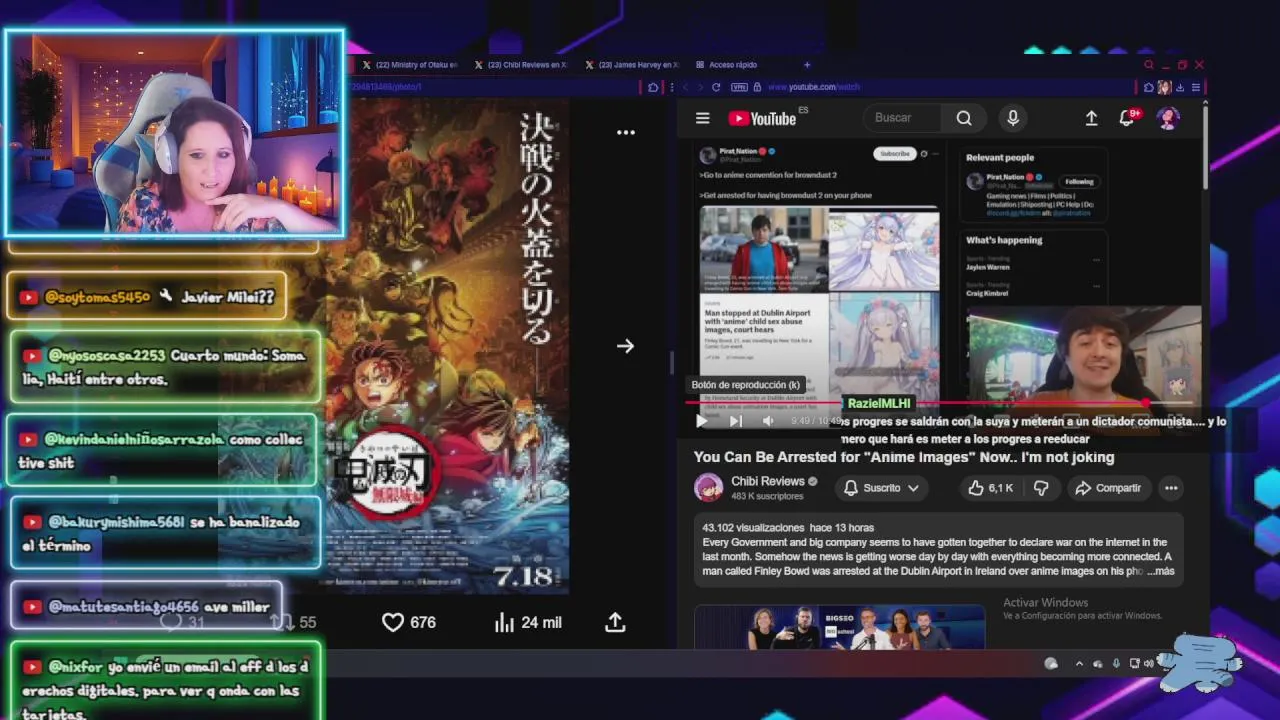This screenshot has height=720, width=1280.
Task: Toggle the VPN badge in address bar
Action: (x=739, y=87)
